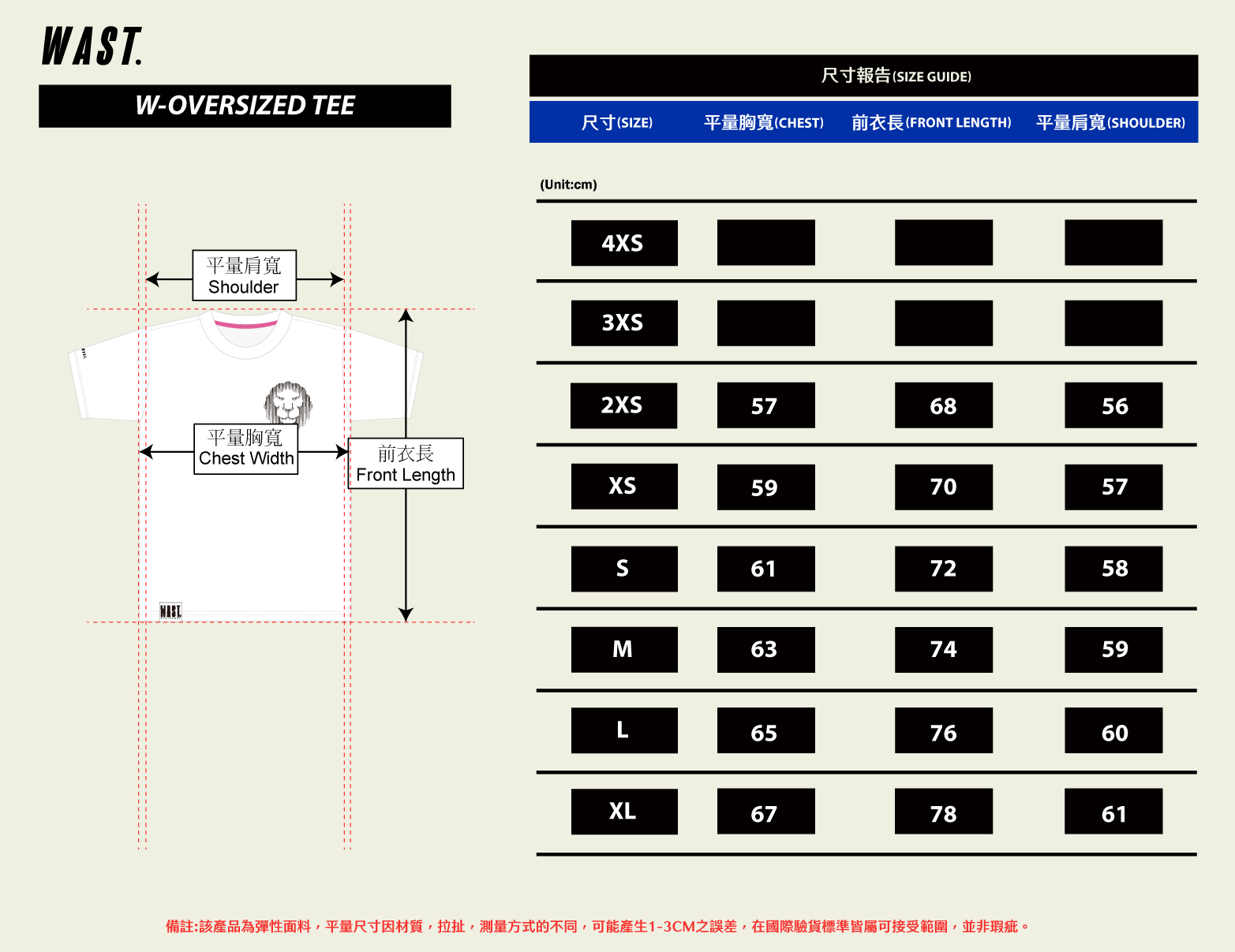Select the XL size label

[623, 812]
